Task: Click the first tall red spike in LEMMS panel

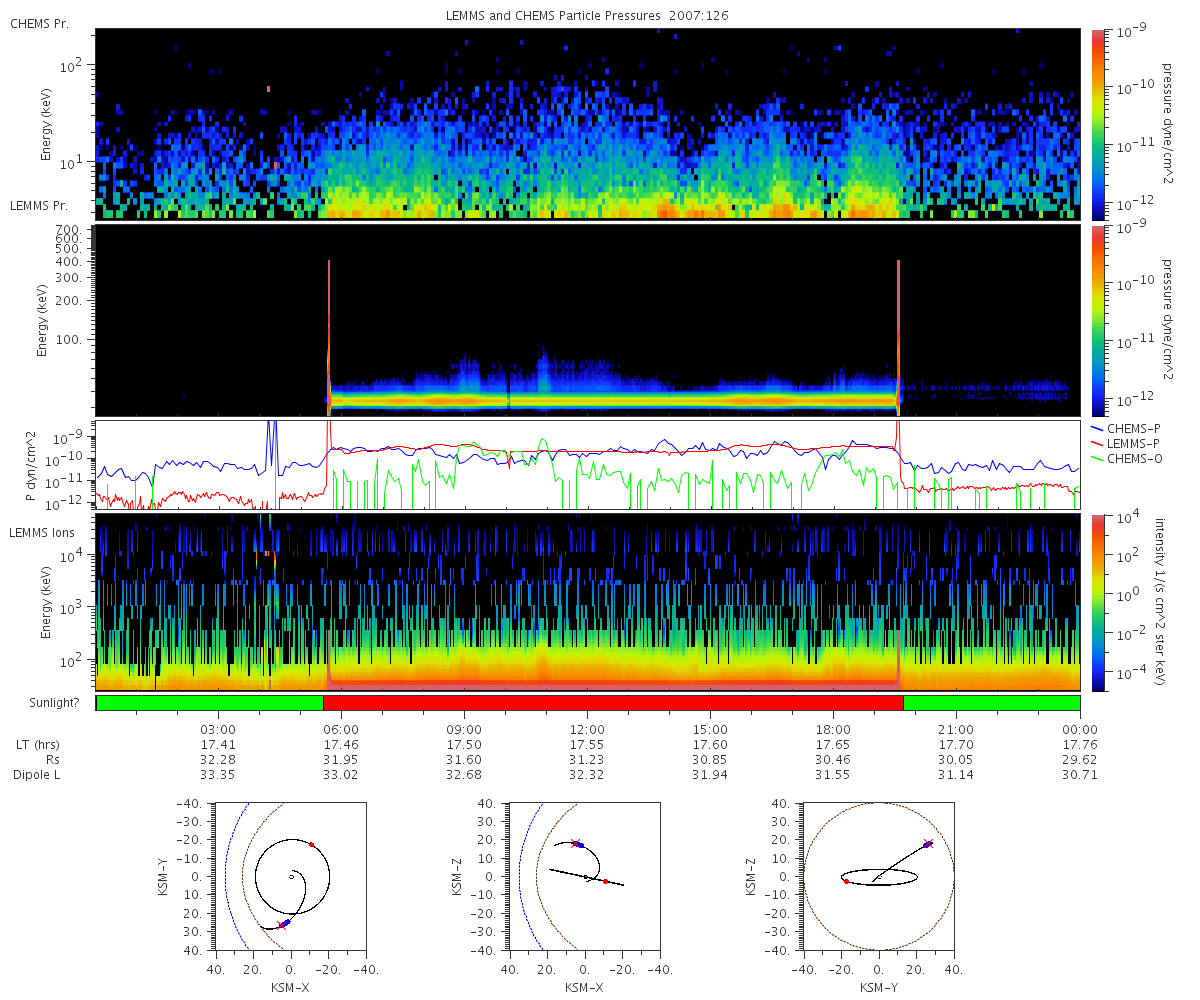Action: tap(328, 337)
